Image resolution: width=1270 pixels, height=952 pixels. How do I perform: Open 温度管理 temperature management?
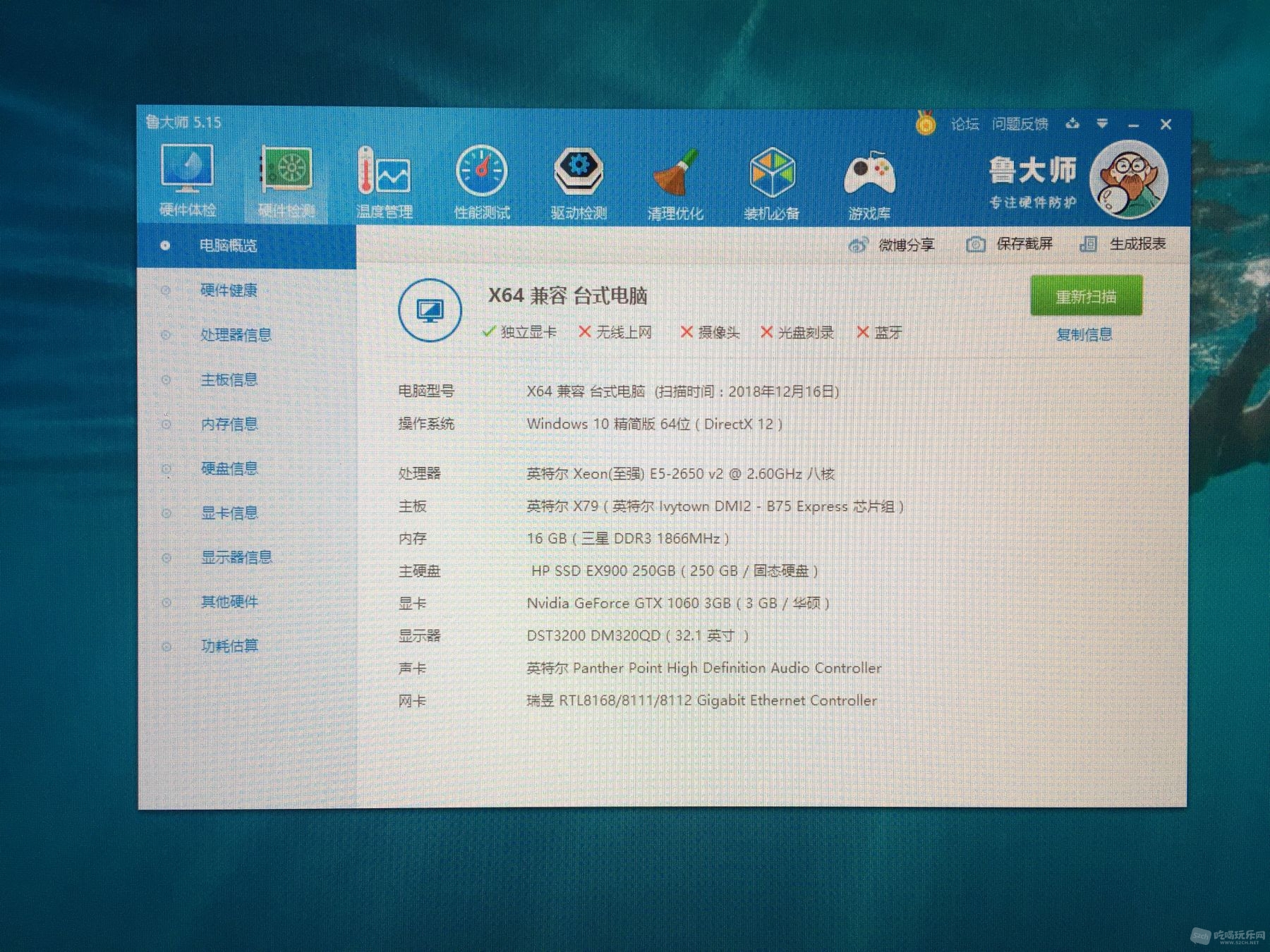[x=384, y=182]
